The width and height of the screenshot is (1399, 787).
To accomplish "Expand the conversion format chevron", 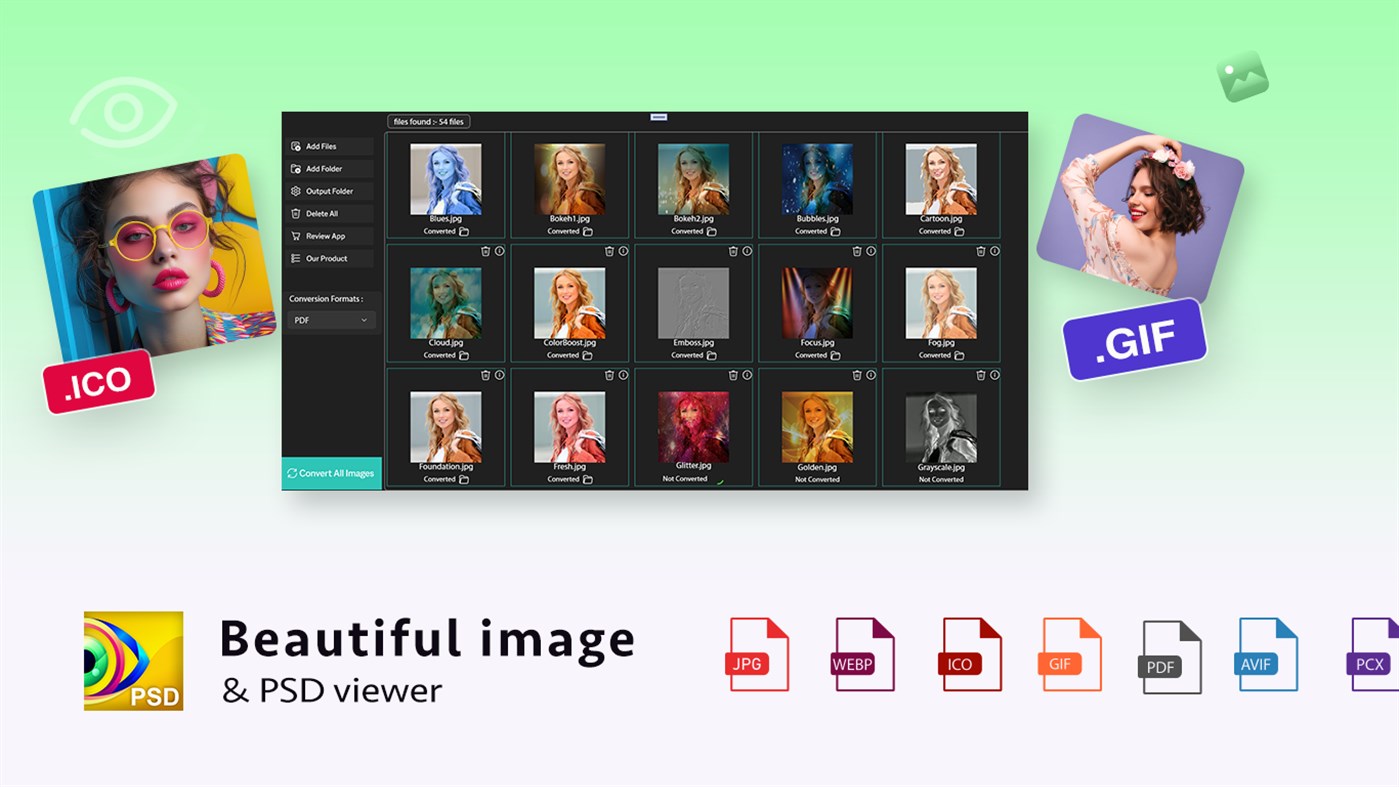I will [364, 320].
